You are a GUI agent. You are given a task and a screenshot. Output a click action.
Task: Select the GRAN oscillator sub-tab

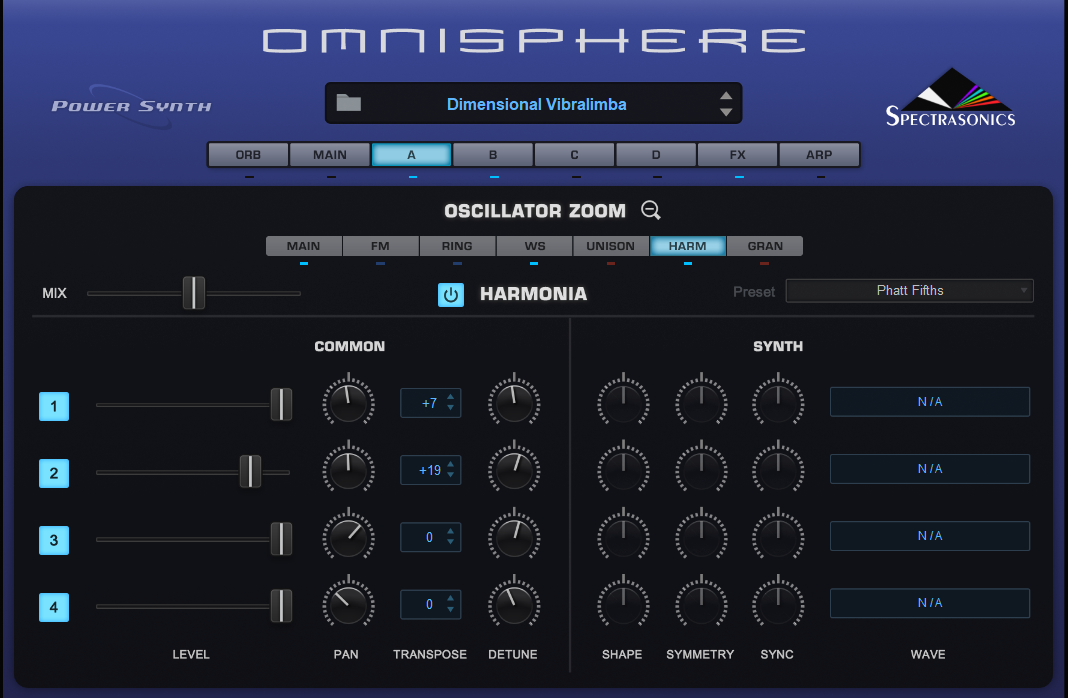[765, 246]
